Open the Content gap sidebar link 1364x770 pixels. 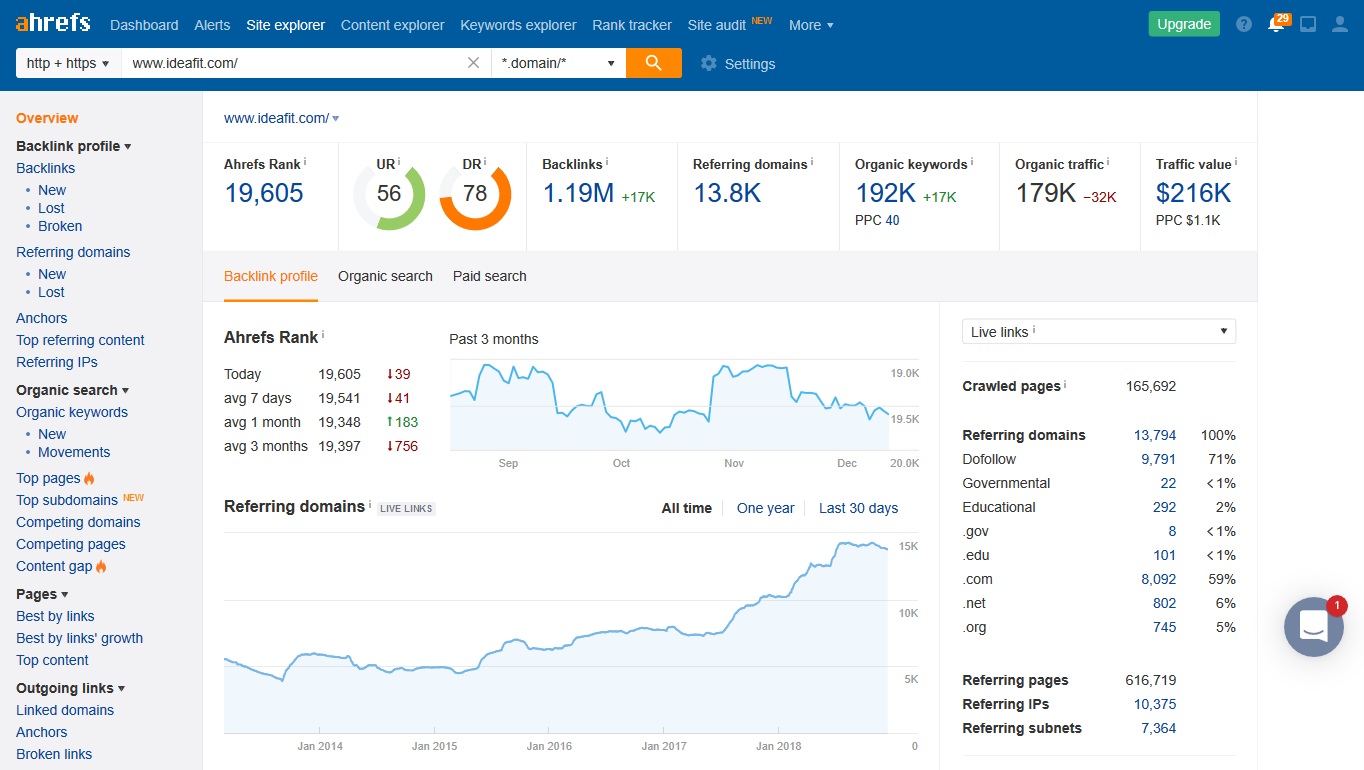tap(53, 566)
